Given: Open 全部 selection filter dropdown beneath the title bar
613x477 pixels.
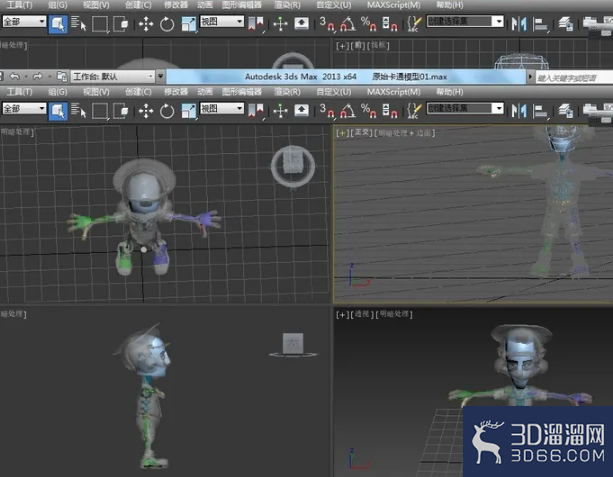Looking at the screenshot, I should click(x=24, y=108).
